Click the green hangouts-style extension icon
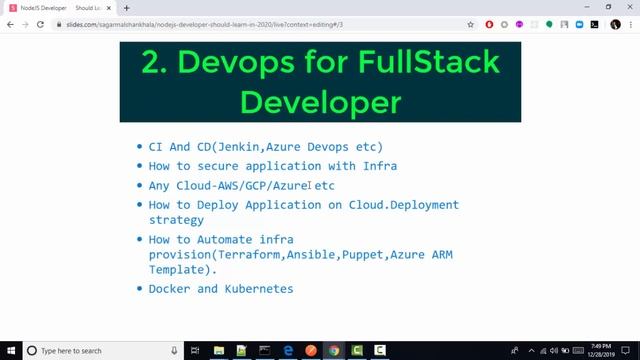The width and height of the screenshot is (640, 360). click(549, 24)
